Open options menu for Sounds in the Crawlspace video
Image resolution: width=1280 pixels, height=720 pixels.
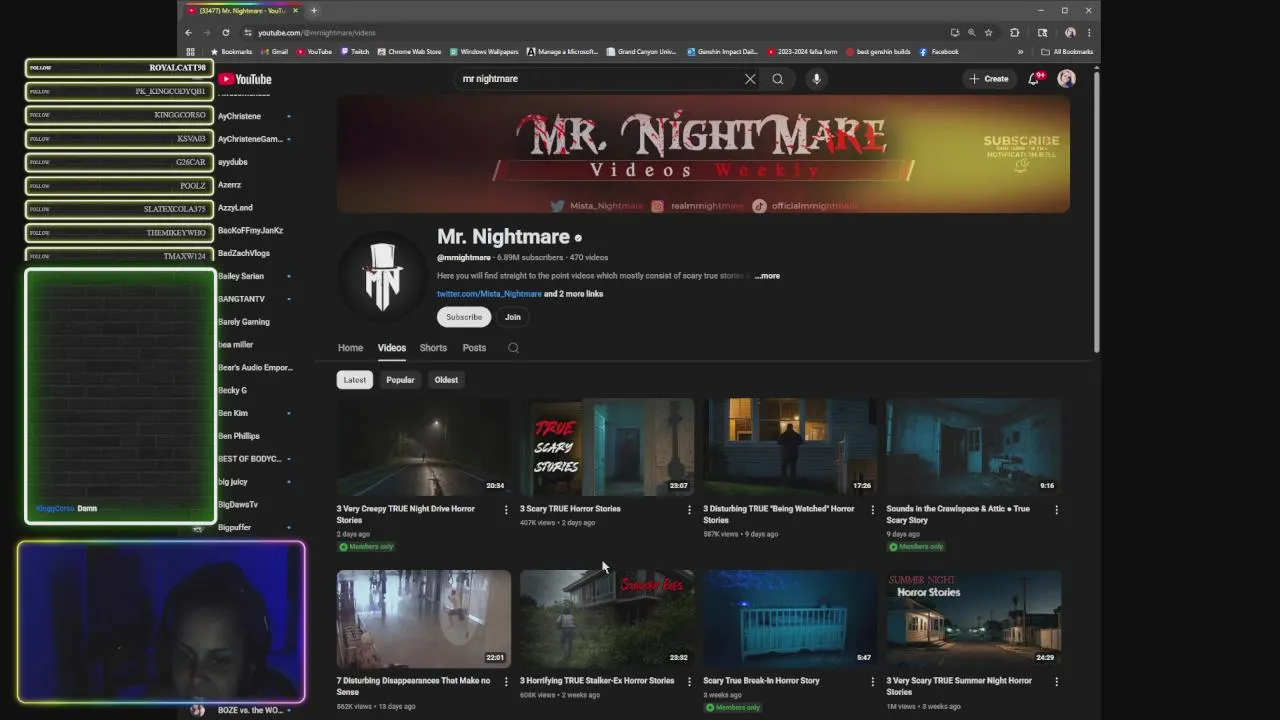(x=1056, y=510)
